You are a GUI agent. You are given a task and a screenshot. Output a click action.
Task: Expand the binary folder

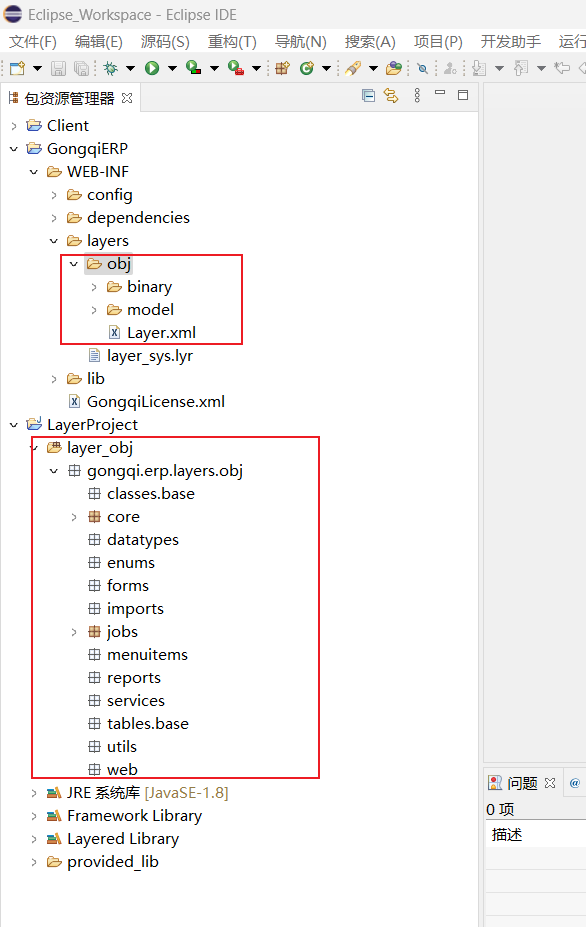(94, 287)
